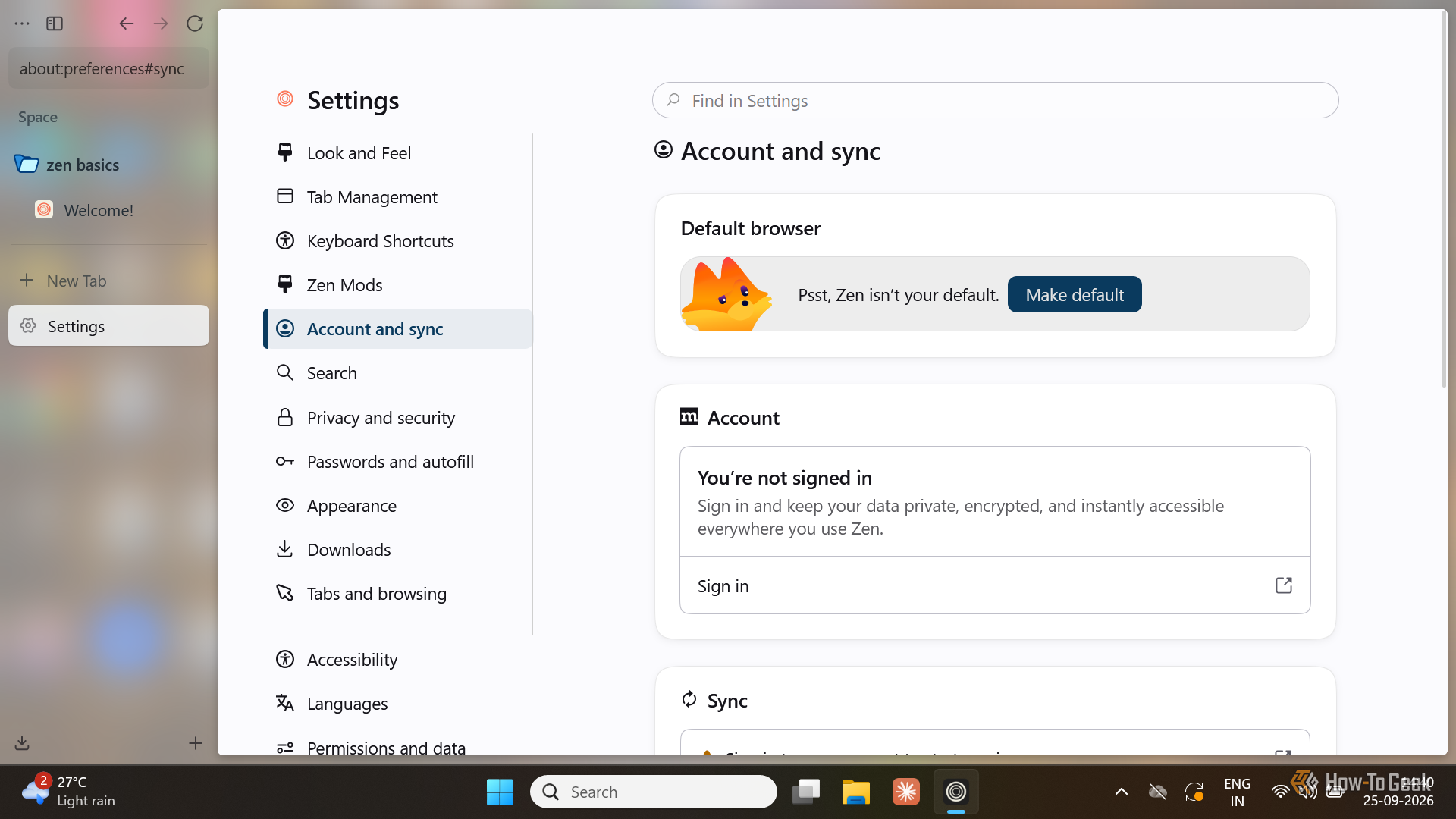
Task: Click the plus icon at sidebar bottom
Action: coord(195,743)
